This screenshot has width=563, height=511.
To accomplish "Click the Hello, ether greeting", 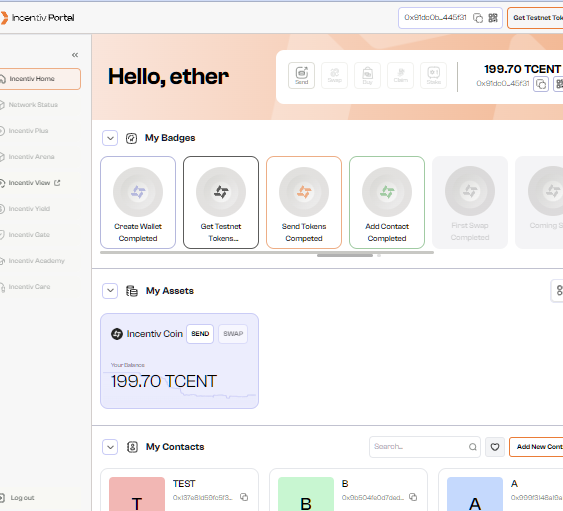I will tap(168, 76).
